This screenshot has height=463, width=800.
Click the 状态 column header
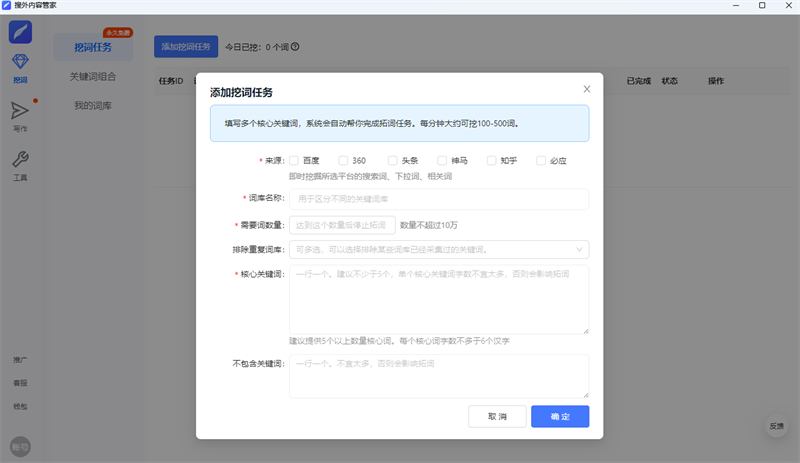click(x=669, y=81)
